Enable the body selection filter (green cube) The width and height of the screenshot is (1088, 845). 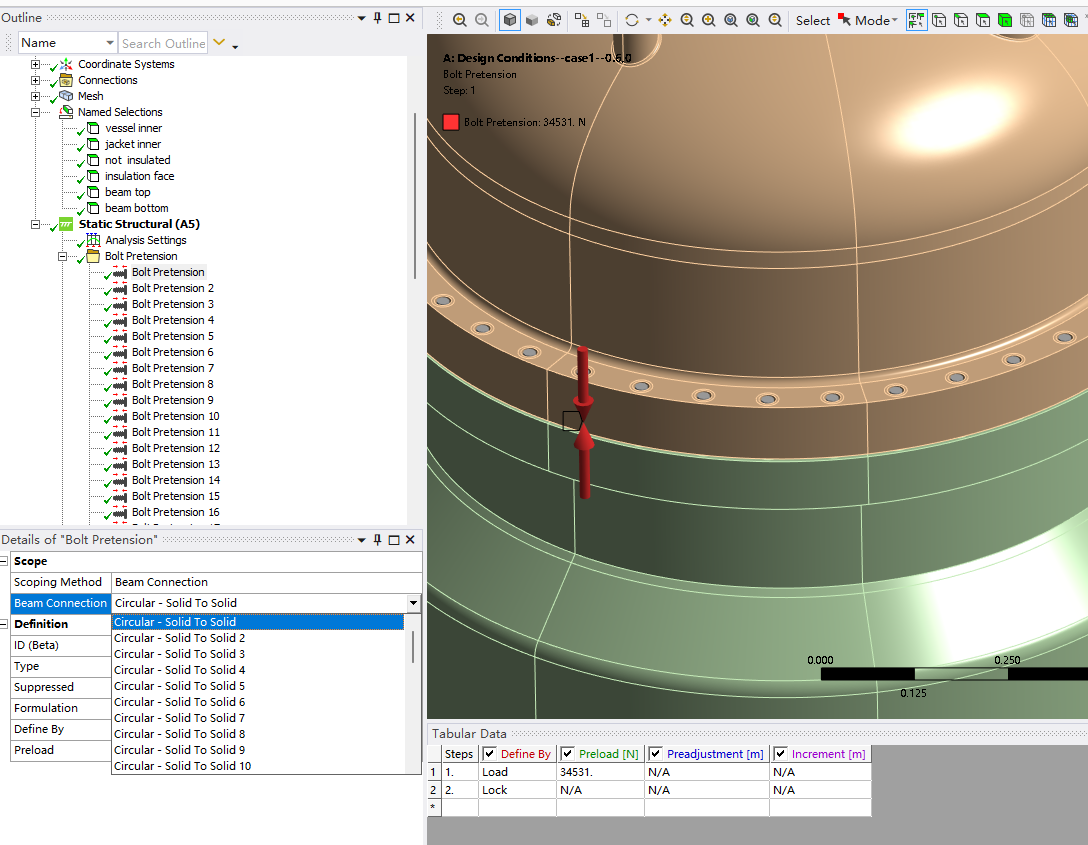[x=1005, y=20]
